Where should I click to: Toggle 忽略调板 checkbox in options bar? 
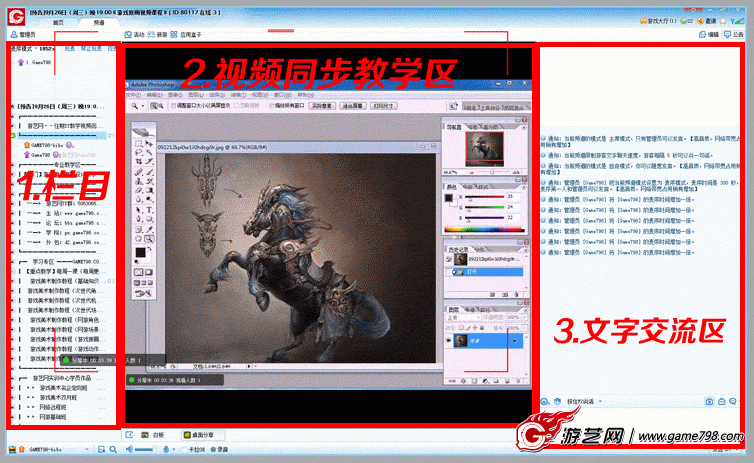tap(237, 106)
